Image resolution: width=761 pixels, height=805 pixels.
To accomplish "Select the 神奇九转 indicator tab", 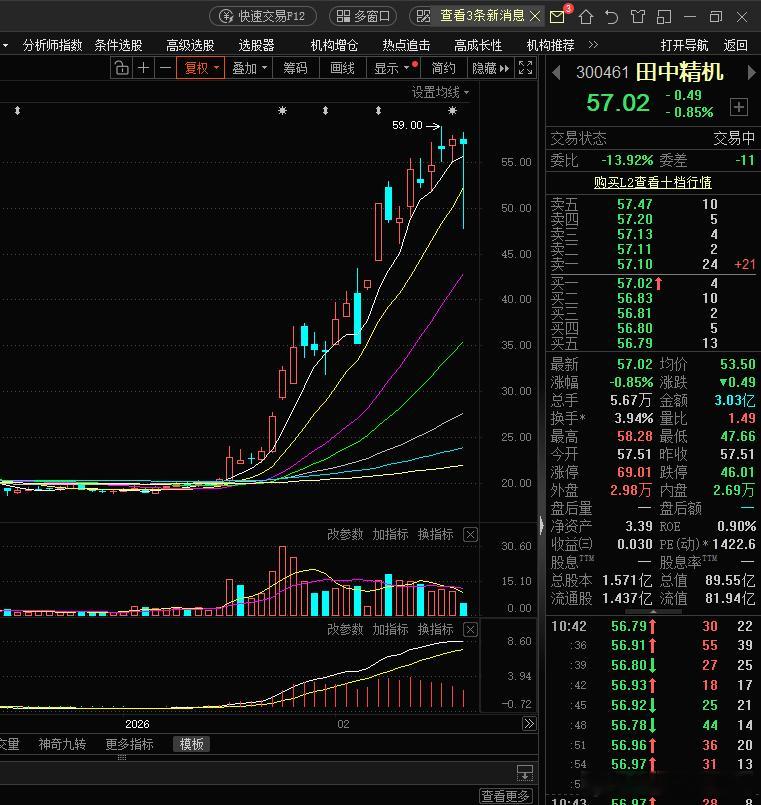I will (x=62, y=744).
